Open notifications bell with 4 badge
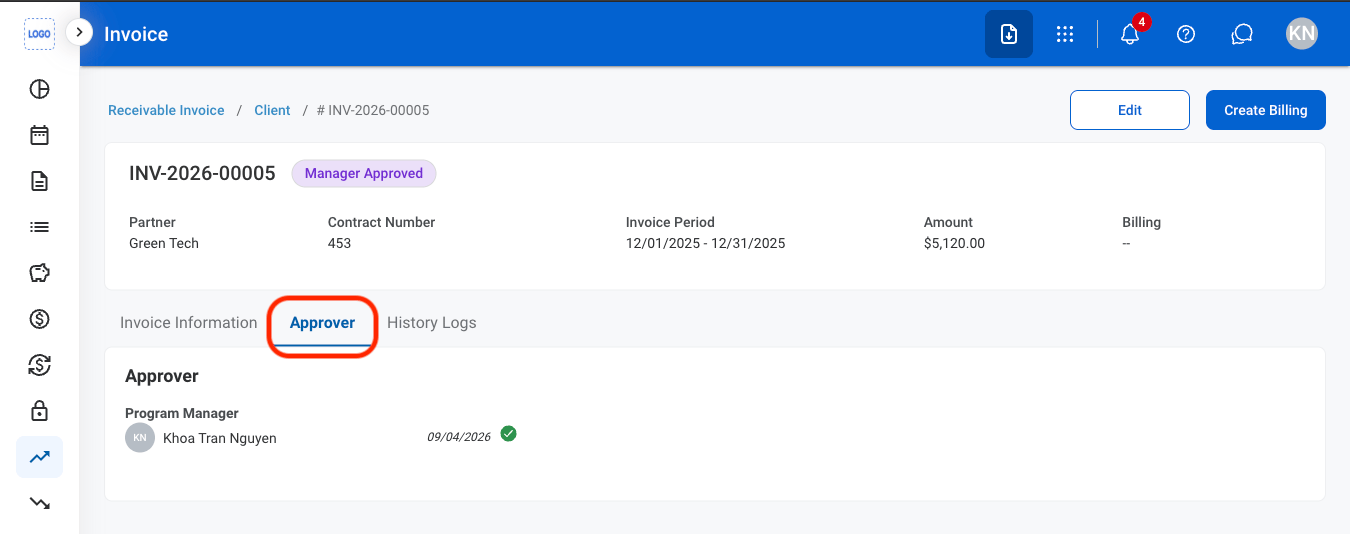This screenshot has height=534, width=1350. pyautogui.click(x=1131, y=33)
